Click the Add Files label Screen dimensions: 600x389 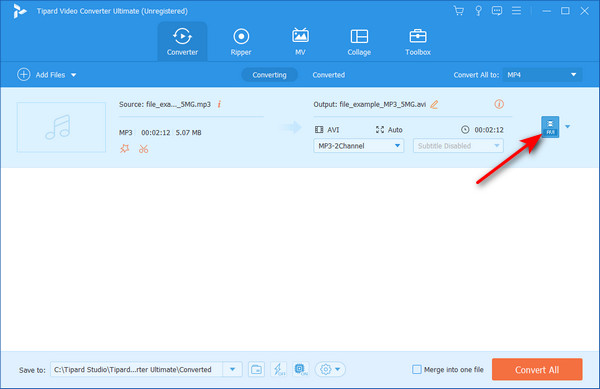[x=51, y=75]
